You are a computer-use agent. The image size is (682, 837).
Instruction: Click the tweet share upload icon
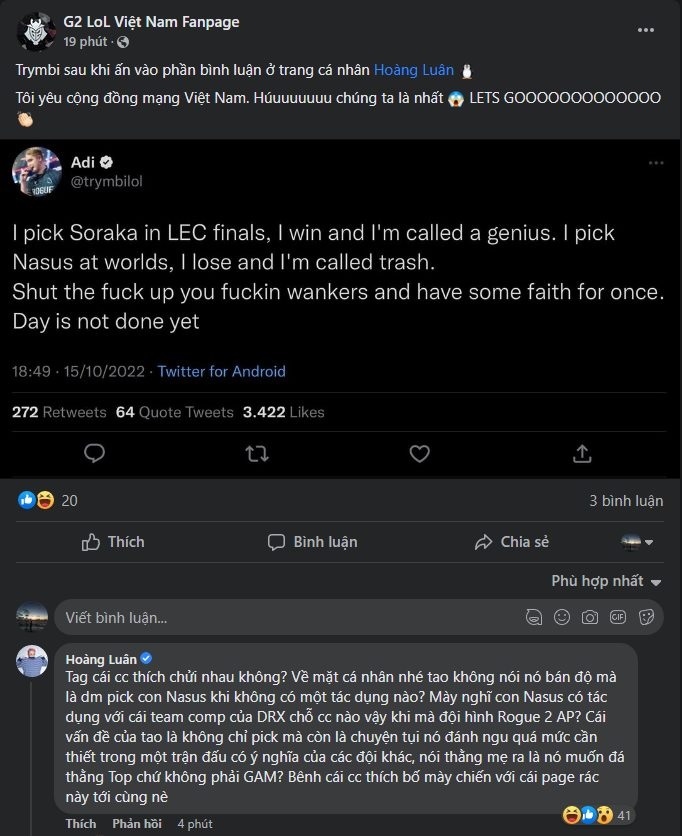click(582, 454)
